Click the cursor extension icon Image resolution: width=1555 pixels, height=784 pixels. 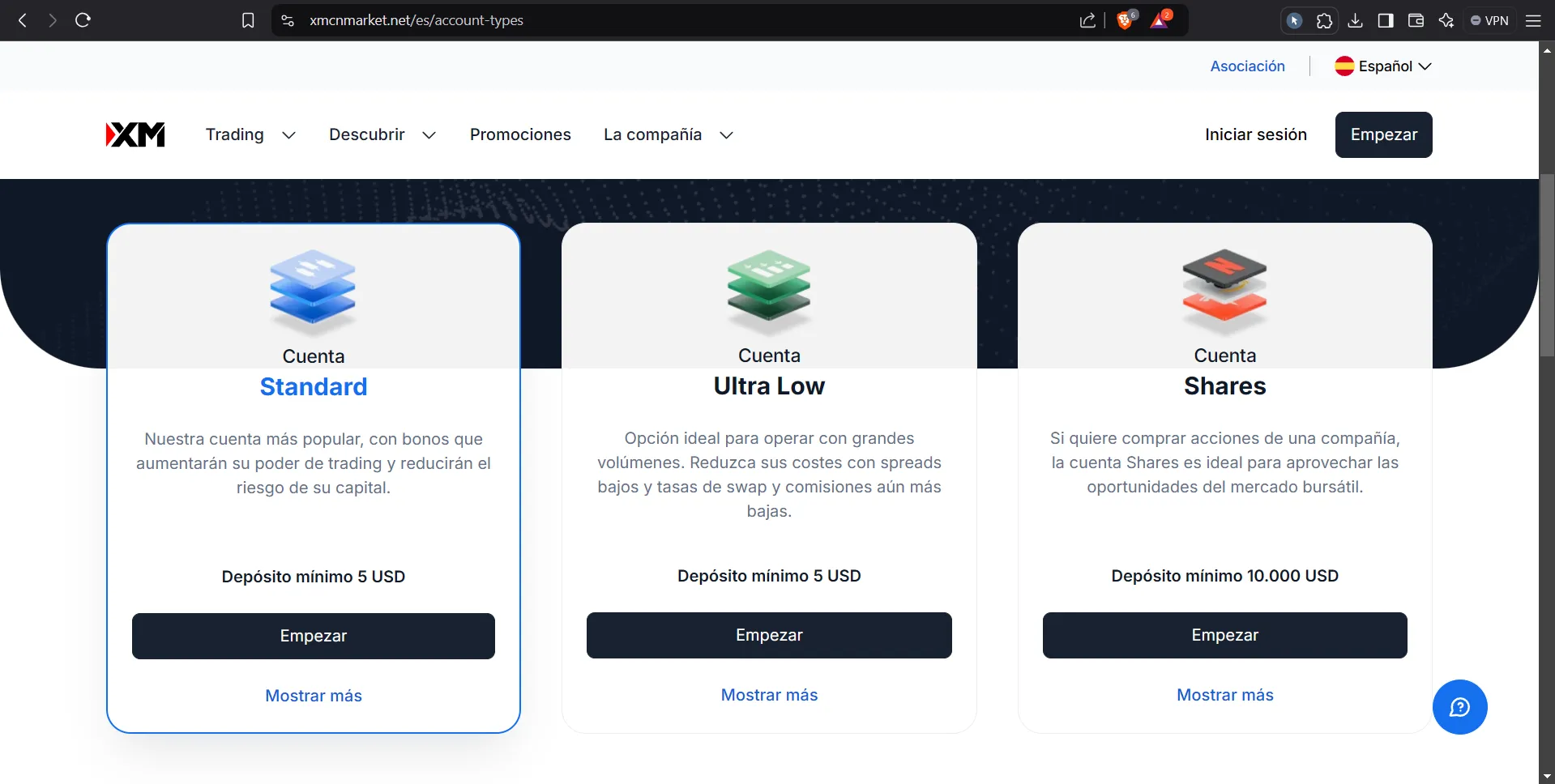(1294, 20)
